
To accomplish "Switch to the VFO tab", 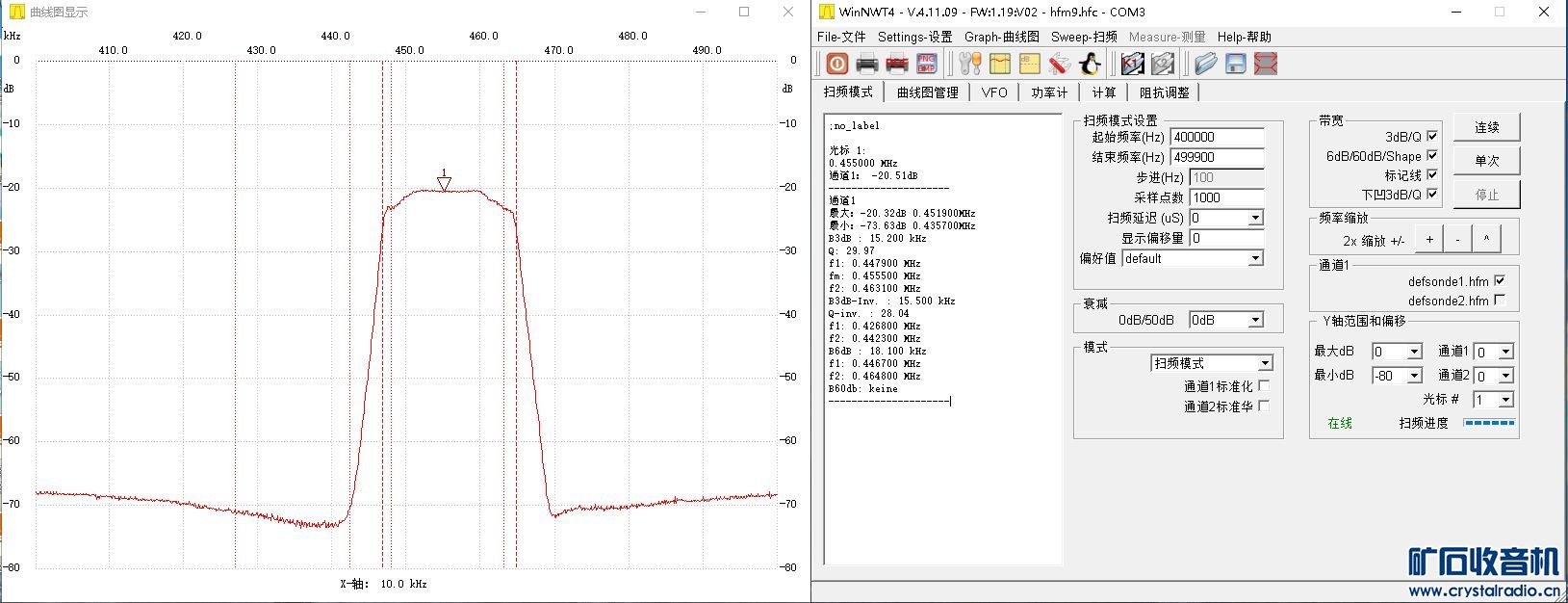I will coord(994,92).
